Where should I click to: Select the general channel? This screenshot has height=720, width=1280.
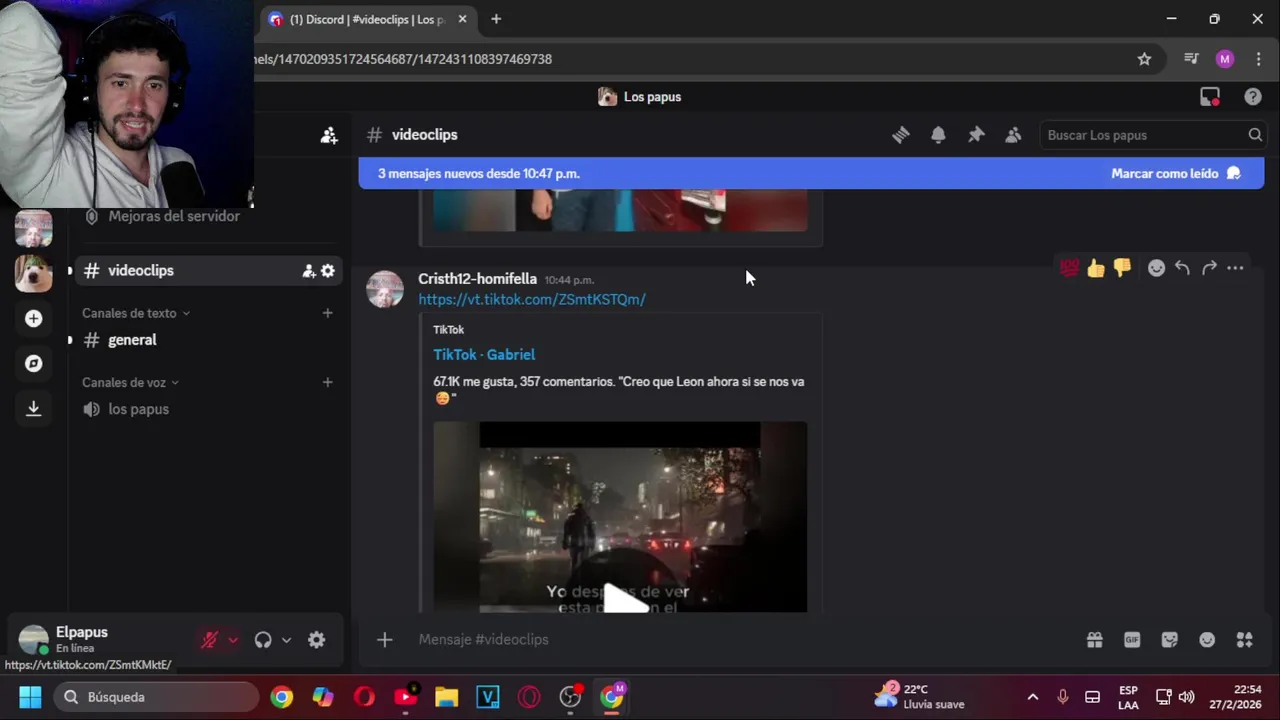coord(208,340)
